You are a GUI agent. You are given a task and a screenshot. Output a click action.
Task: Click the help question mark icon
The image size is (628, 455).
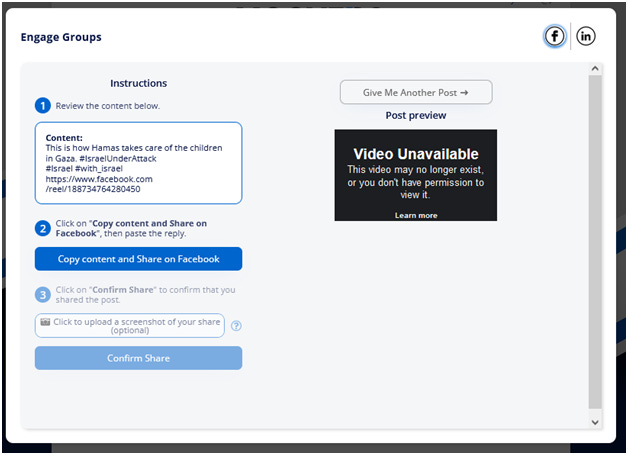(236, 326)
